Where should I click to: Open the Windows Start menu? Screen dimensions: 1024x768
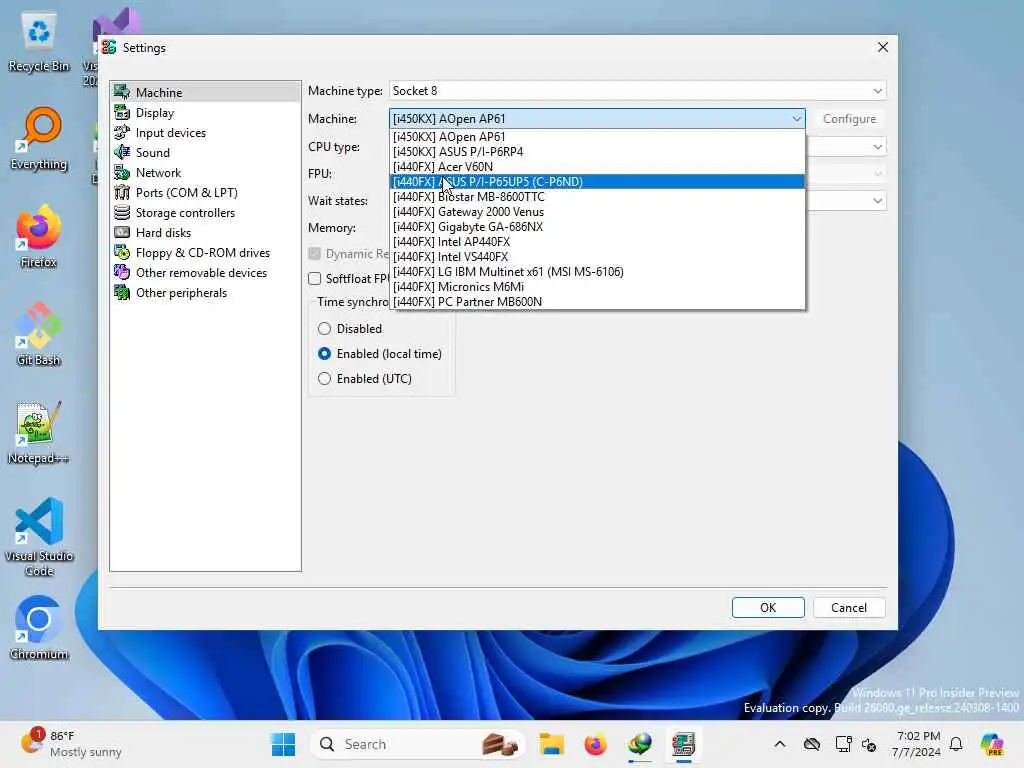[283, 744]
